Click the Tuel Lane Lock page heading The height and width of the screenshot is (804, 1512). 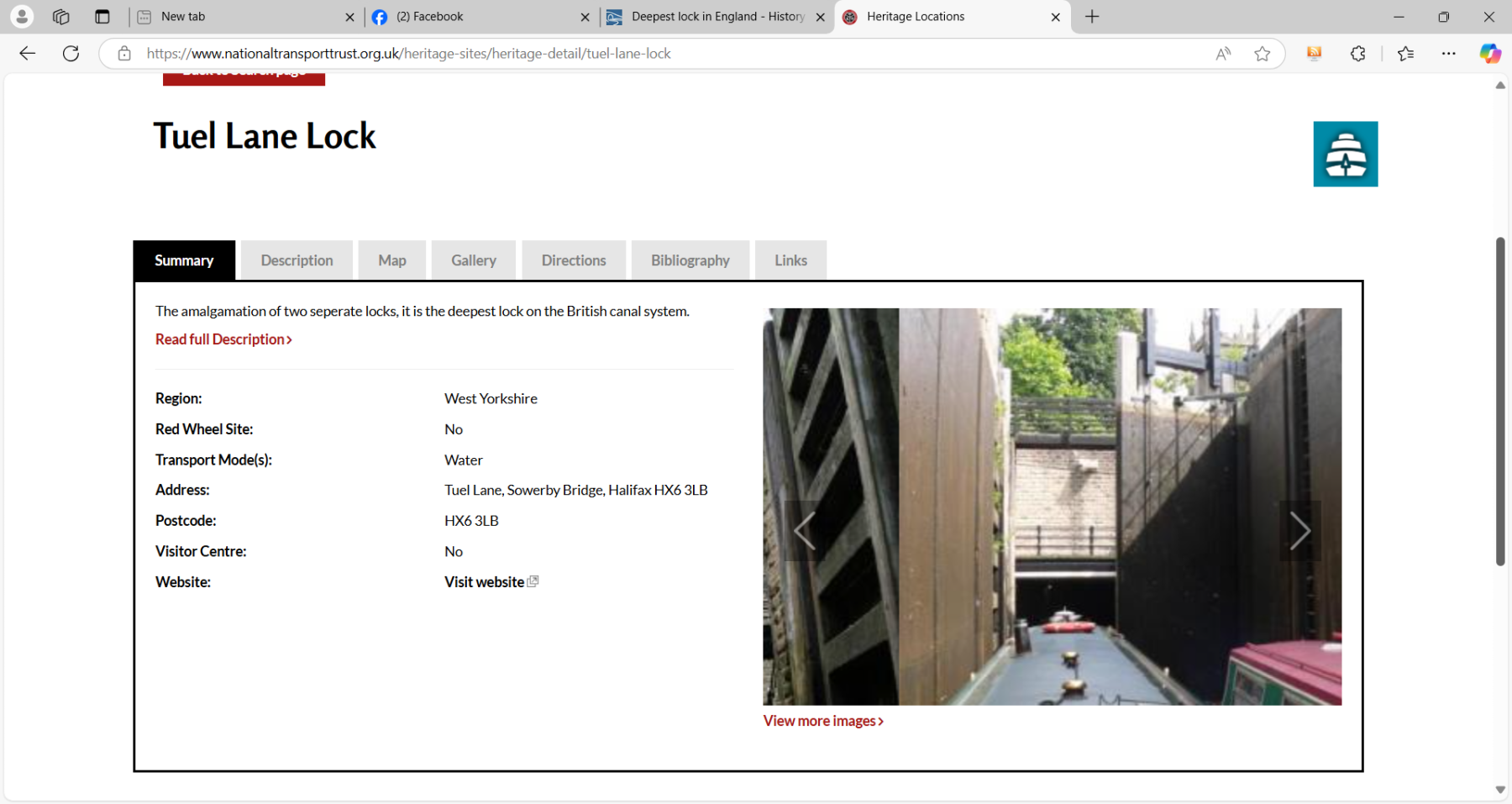[x=265, y=136]
